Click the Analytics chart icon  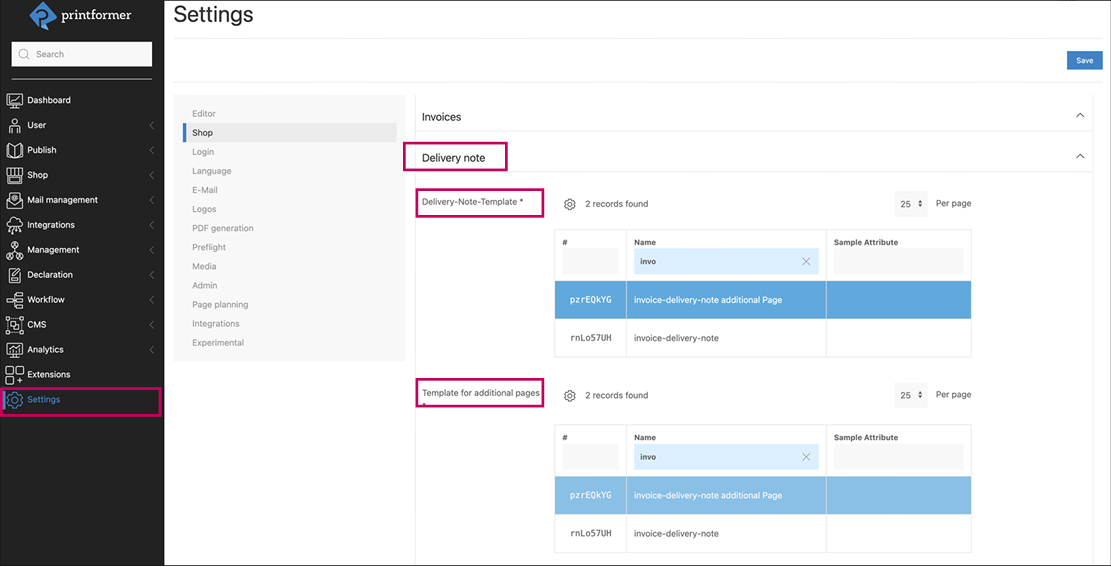14,350
